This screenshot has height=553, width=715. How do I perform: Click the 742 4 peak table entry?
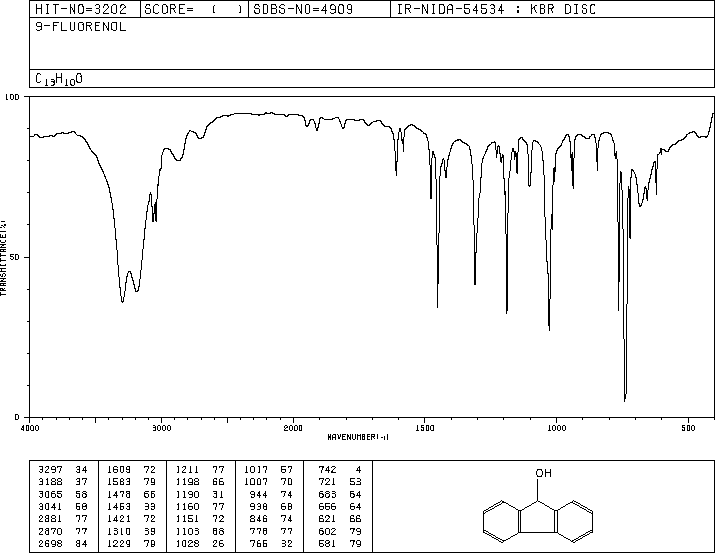[339, 470]
